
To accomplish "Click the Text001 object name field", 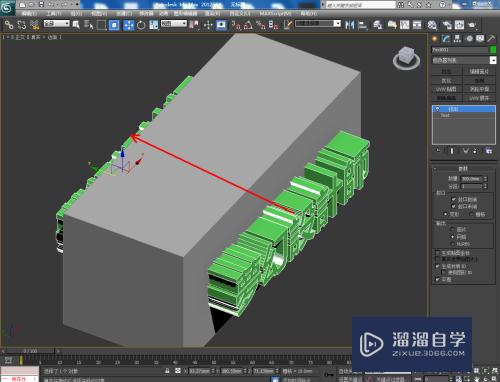I will (x=460, y=50).
